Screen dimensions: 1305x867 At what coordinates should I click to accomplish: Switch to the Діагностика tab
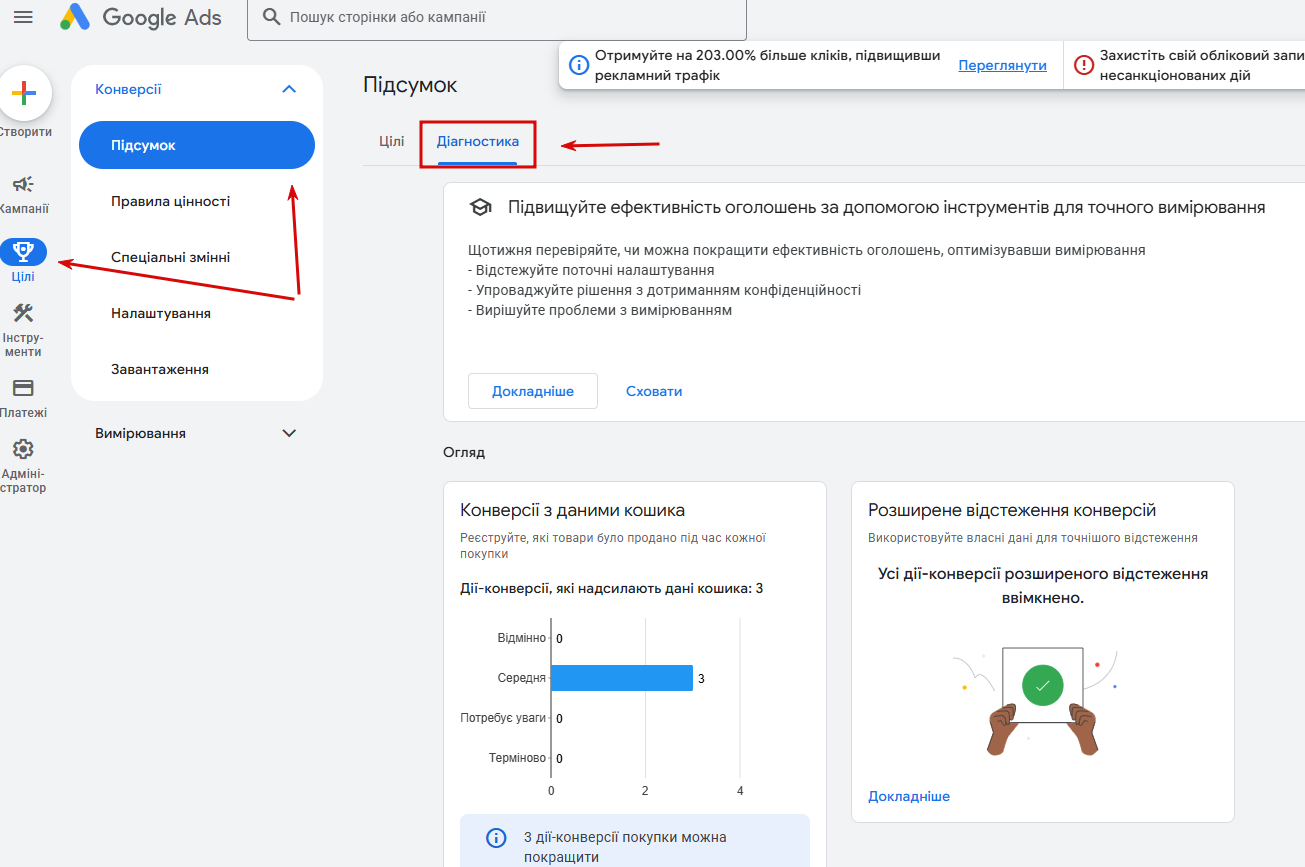tap(478, 142)
